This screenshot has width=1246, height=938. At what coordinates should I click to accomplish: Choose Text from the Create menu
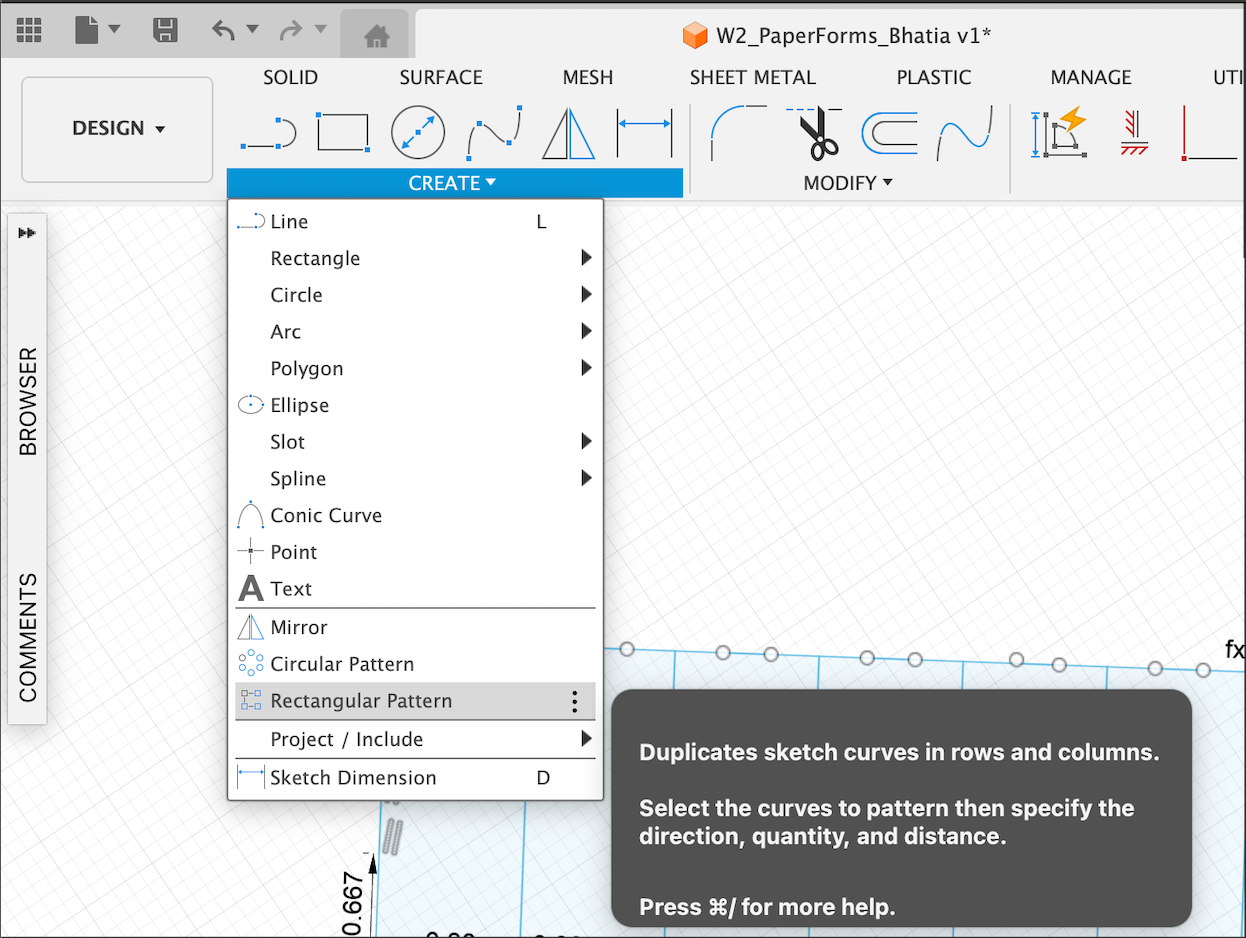pyautogui.click(x=415, y=589)
